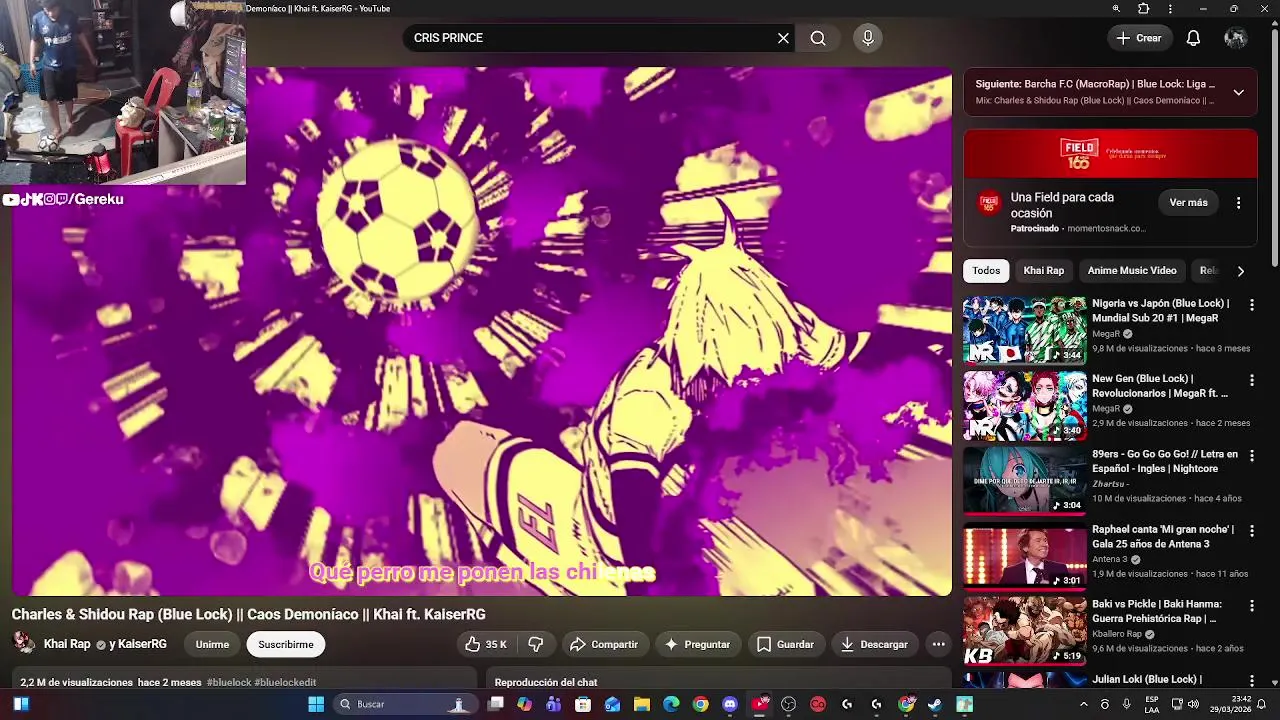Viewport: 1280px width, 720px height.
Task: Open Discord from the taskbar
Action: click(x=730, y=704)
